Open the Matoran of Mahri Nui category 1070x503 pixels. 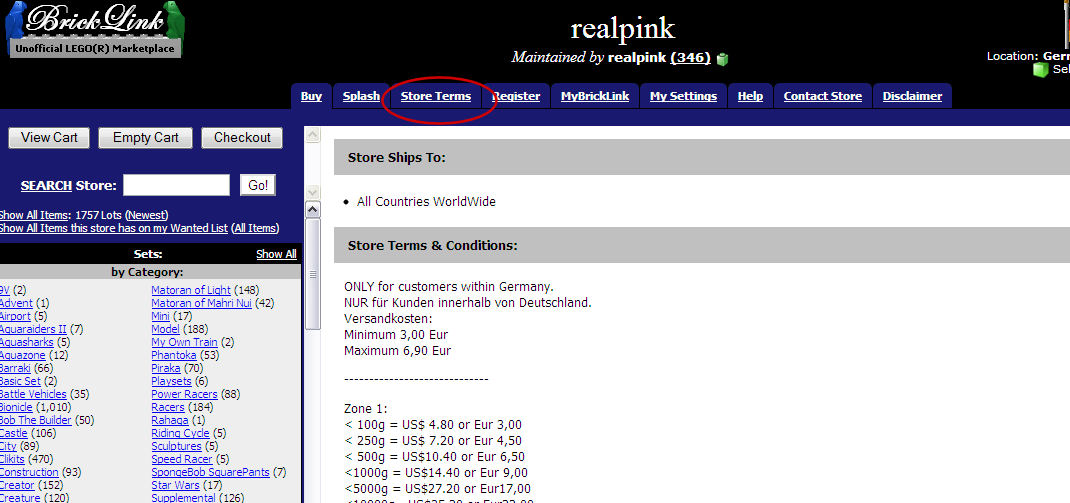pos(201,303)
